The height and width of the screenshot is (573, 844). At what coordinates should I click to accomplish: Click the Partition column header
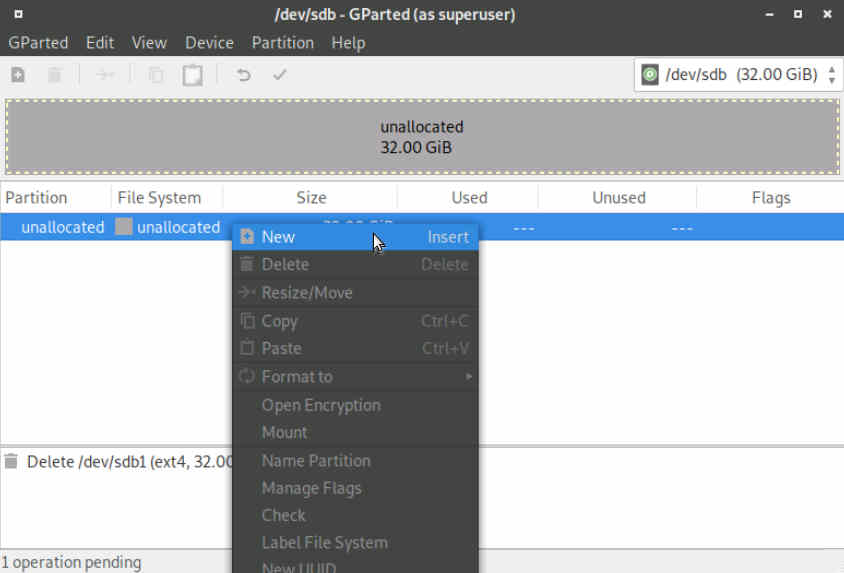[56, 197]
